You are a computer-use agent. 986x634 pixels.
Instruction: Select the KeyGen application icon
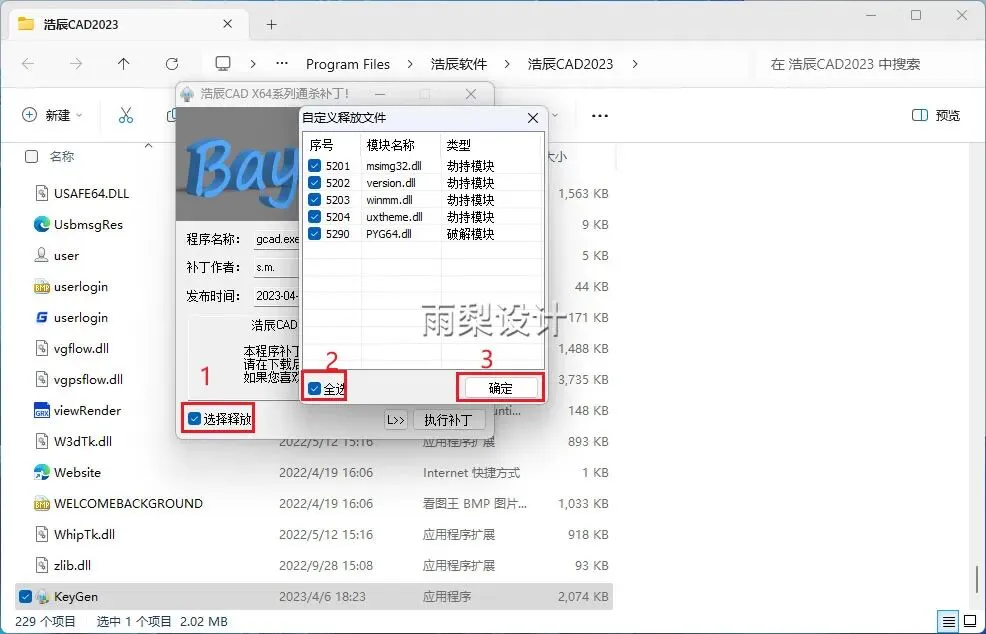(42, 596)
